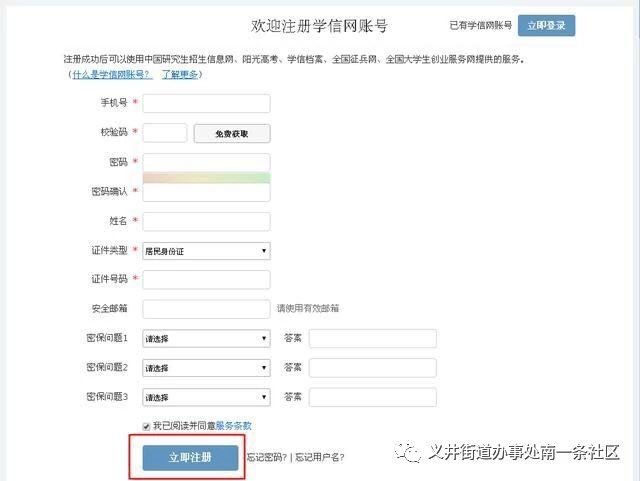640x481 pixels.
Task: Focus the 密码确认 confirm password field
Action: click(206, 192)
